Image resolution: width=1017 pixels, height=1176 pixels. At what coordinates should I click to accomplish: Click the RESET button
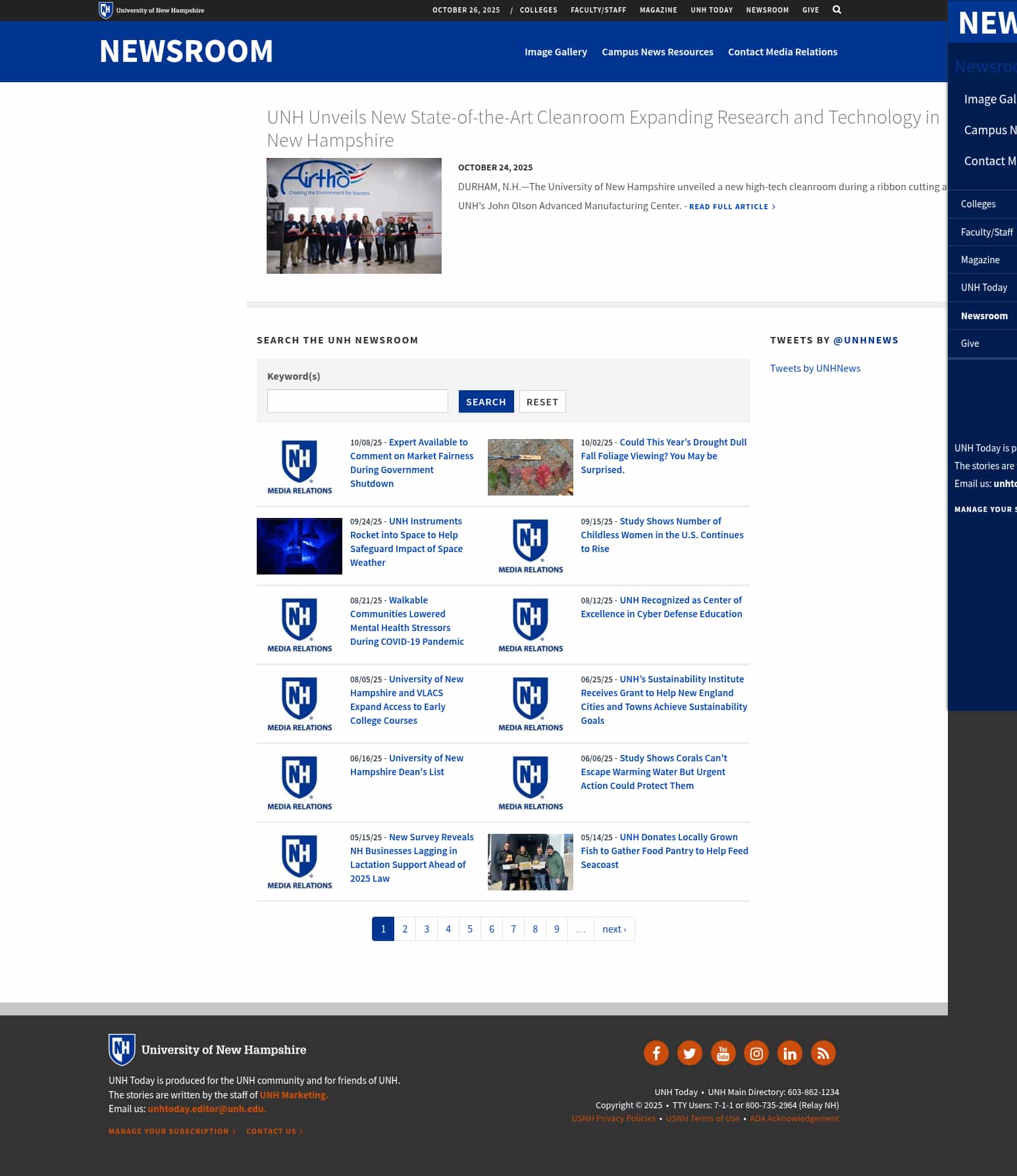point(542,401)
